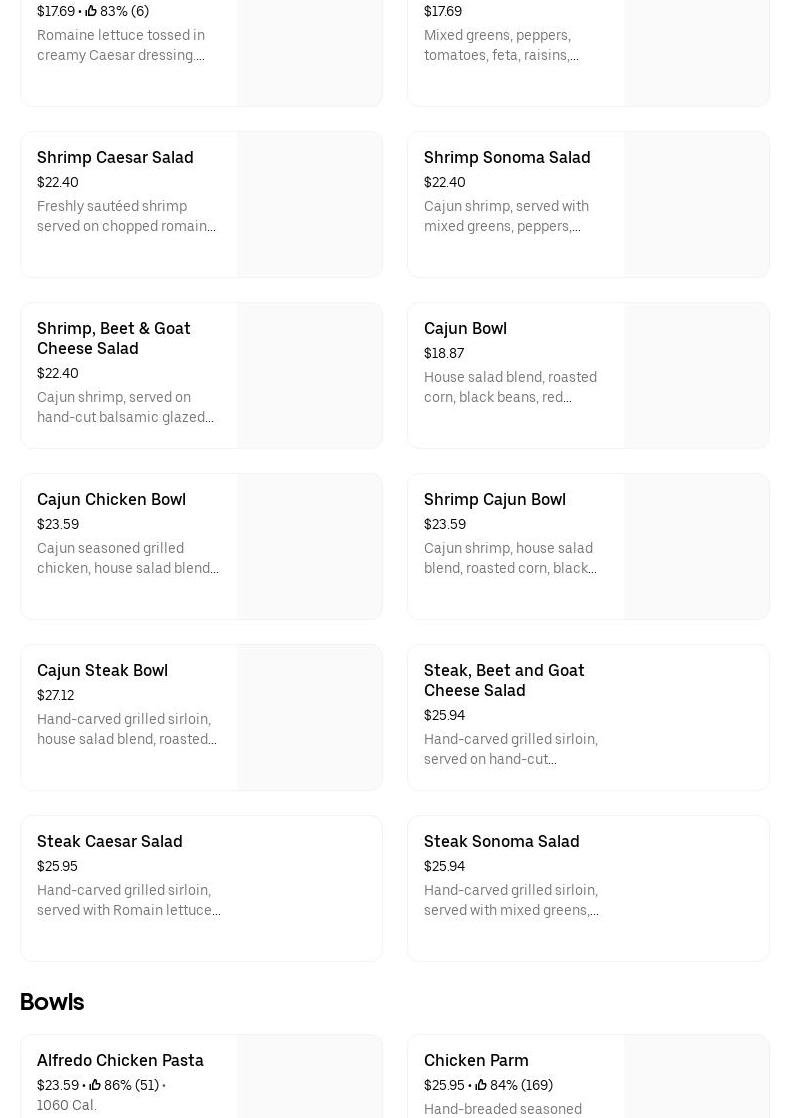Image resolution: width=804 pixels, height=1118 pixels.
Task: Click the 83% thumbs-up rating icon
Action: tap(91, 12)
